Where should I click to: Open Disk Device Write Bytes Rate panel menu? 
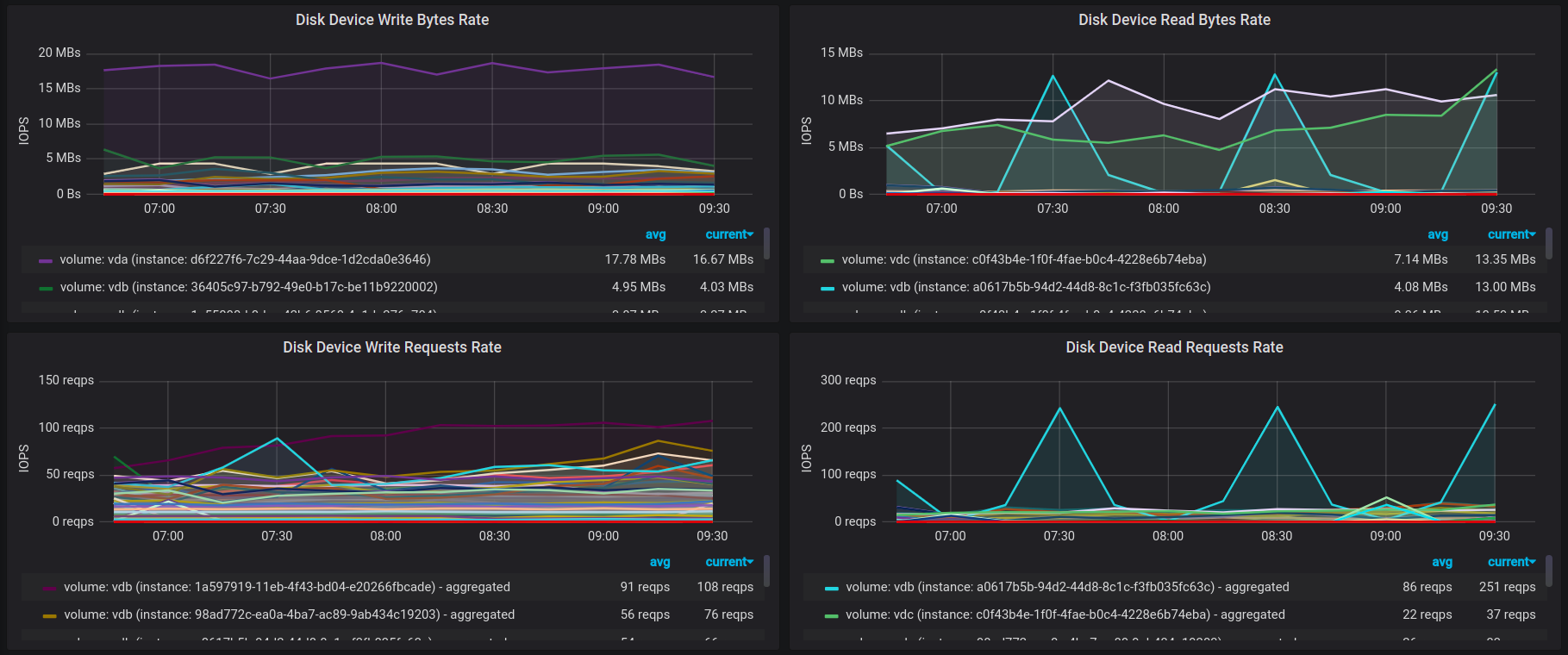[392, 20]
